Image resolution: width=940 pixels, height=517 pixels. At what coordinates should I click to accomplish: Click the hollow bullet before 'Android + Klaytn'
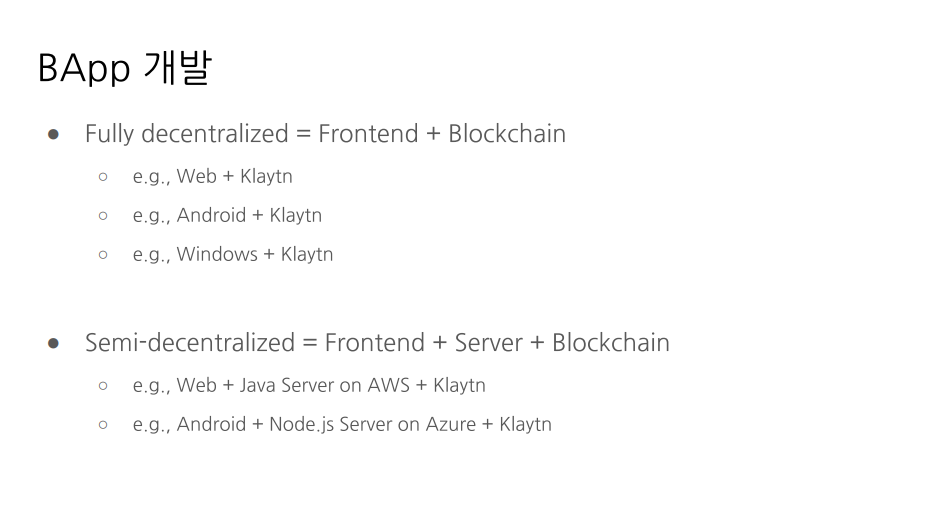(103, 215)
